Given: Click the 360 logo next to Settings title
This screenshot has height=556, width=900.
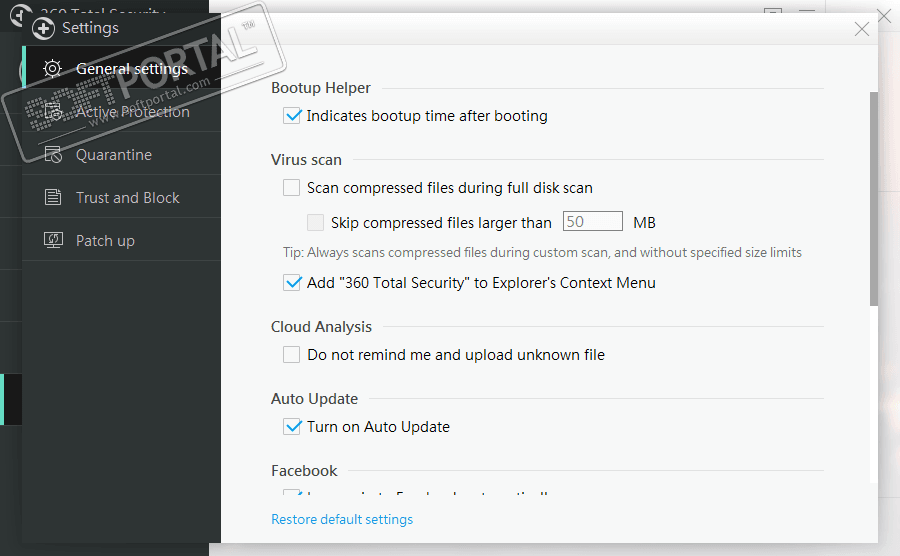Looking at the screenshot, I should (44, 28).
